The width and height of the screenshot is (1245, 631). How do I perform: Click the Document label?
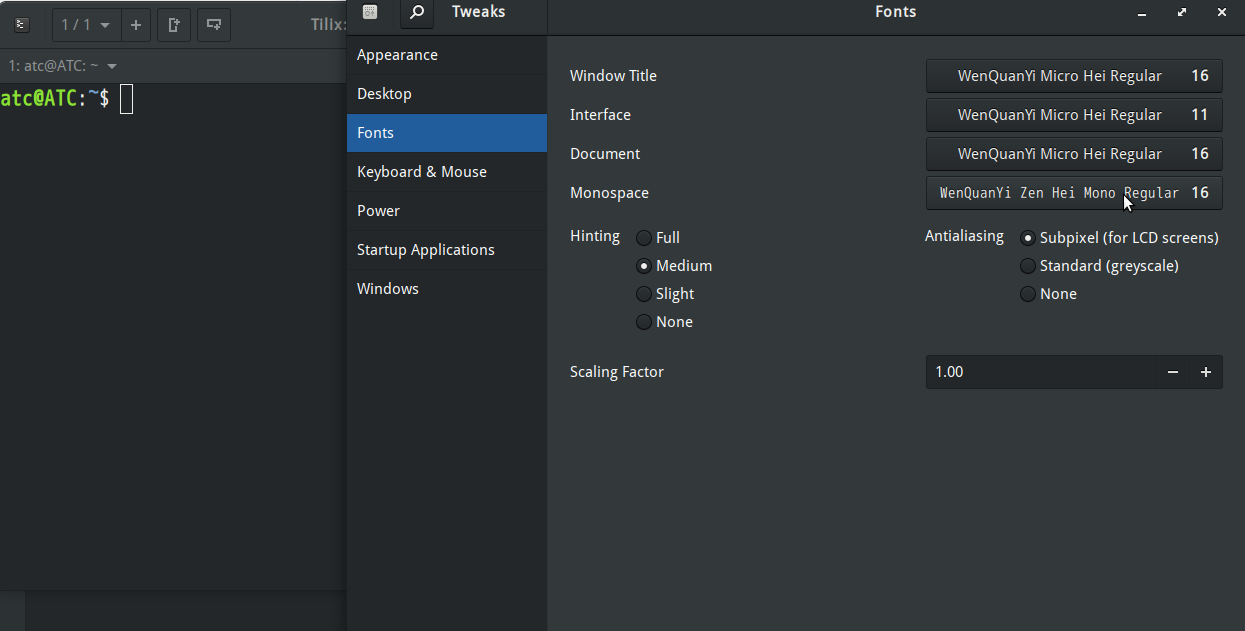pyautogui.click(x=605, y=154)
